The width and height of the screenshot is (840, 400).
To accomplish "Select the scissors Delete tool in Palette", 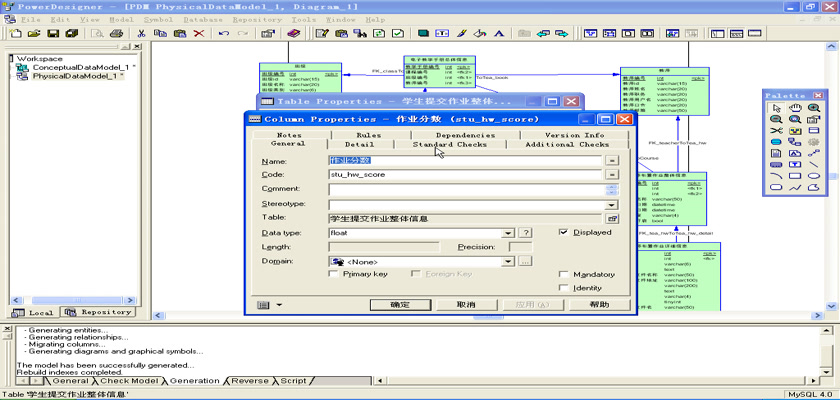I will click(x=776, y=131).
